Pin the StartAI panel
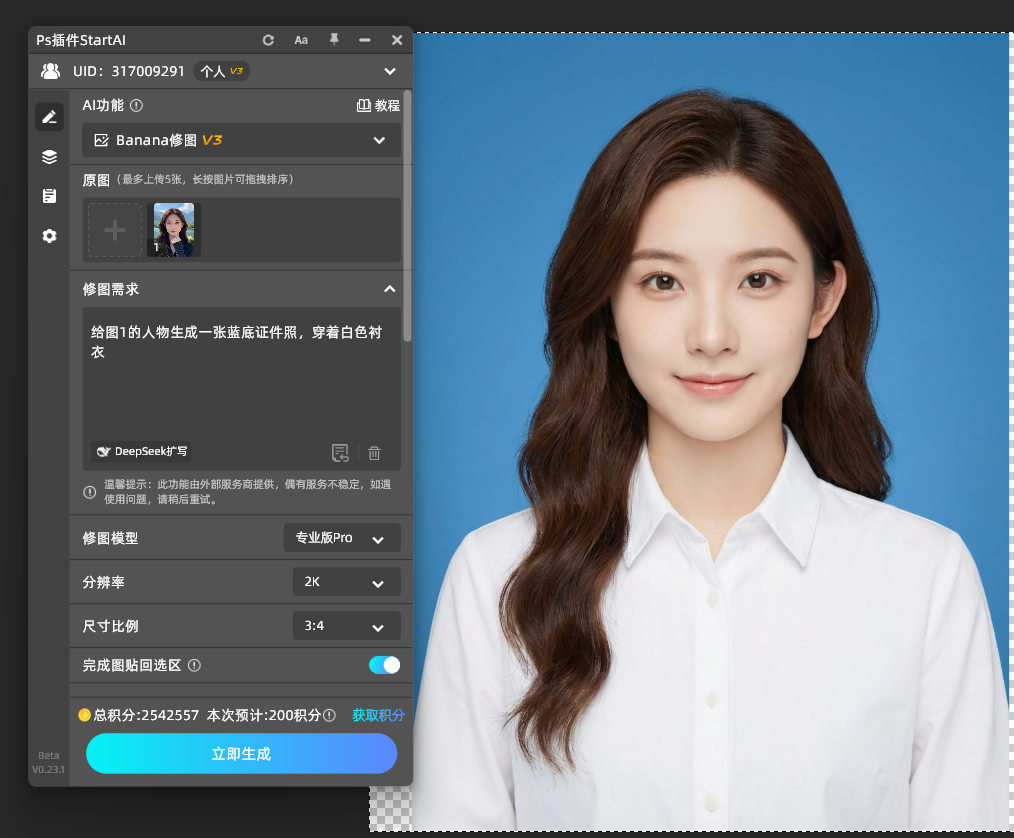Screen dimensions: 1014x838 click(x=334, y=40)
